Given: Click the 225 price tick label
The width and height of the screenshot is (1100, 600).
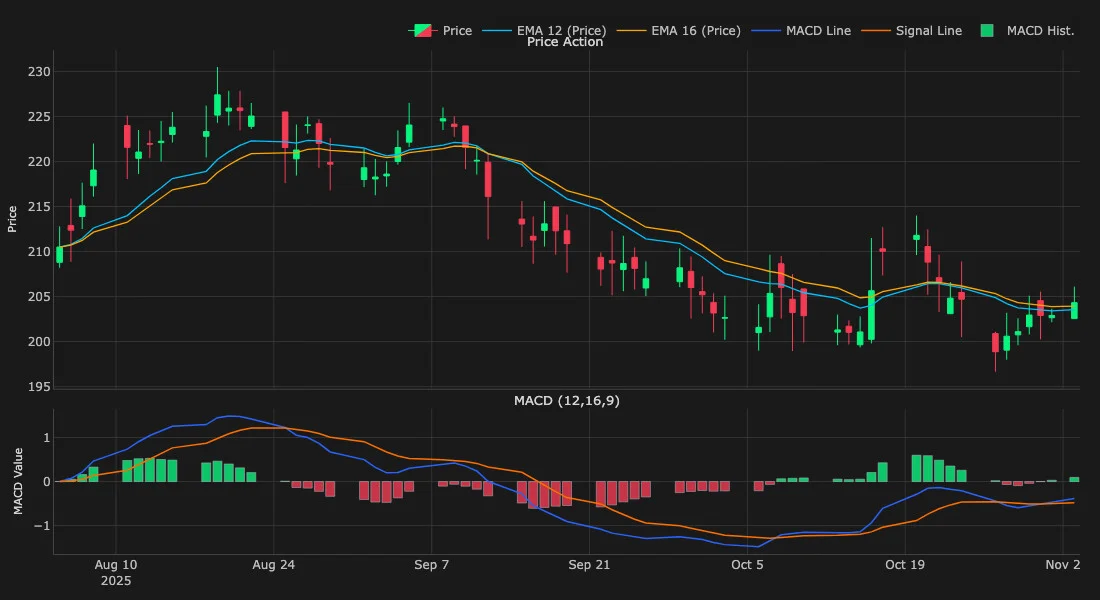Looking at the screenshot, I should pyautogui.click(x=39, y=116).
